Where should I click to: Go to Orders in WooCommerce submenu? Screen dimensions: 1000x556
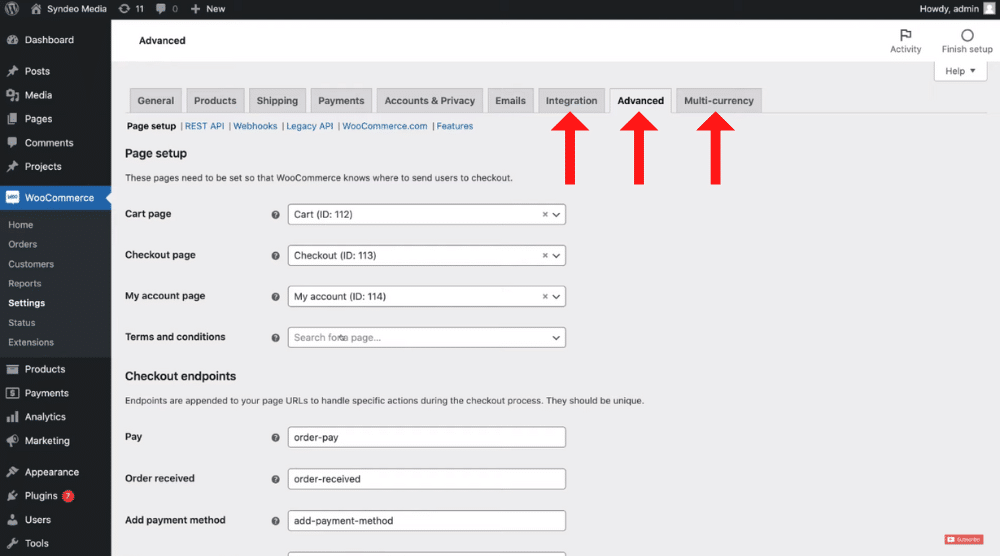coord(23,244)
